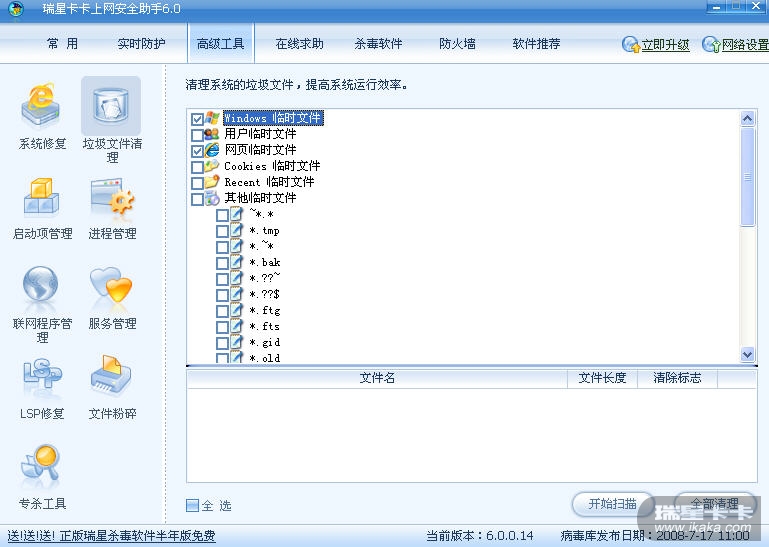769x547 pixels.
Task: Open 进程管理 process manager gear icon
Action: tap(112, 196)
